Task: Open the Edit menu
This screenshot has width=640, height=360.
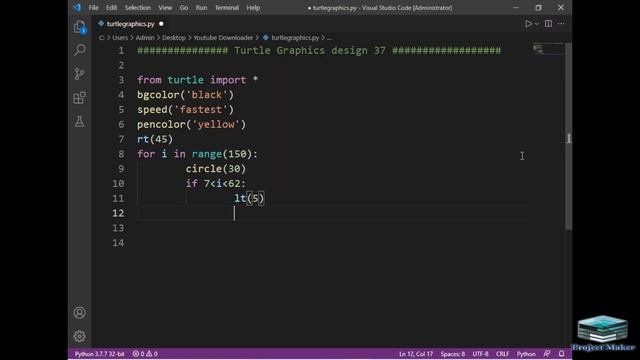Action: (x=111, y=8)
